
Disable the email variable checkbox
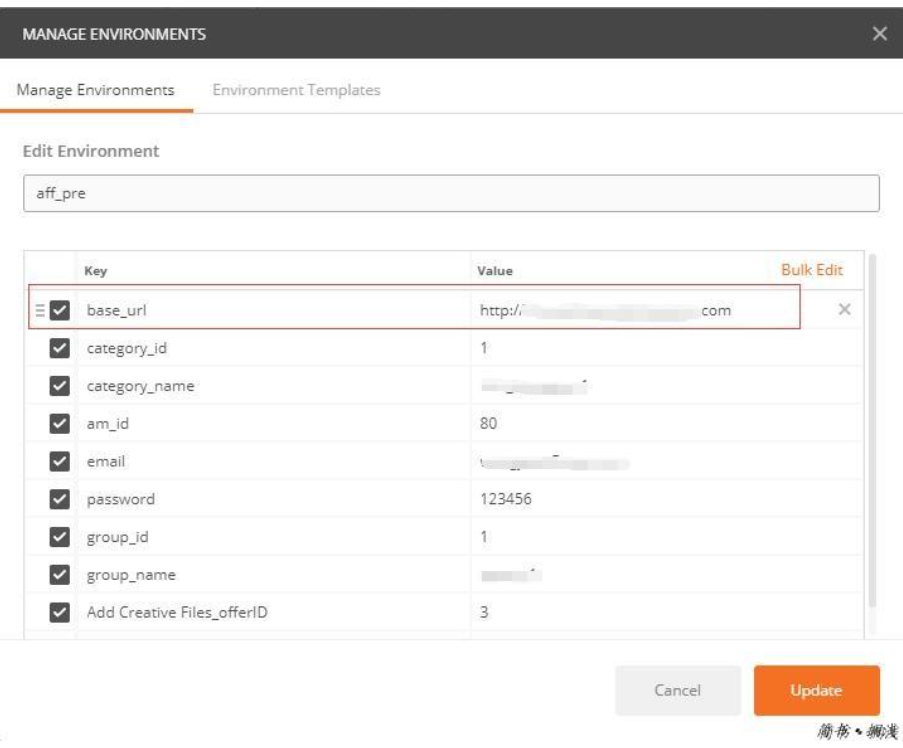tap(59, 462)
